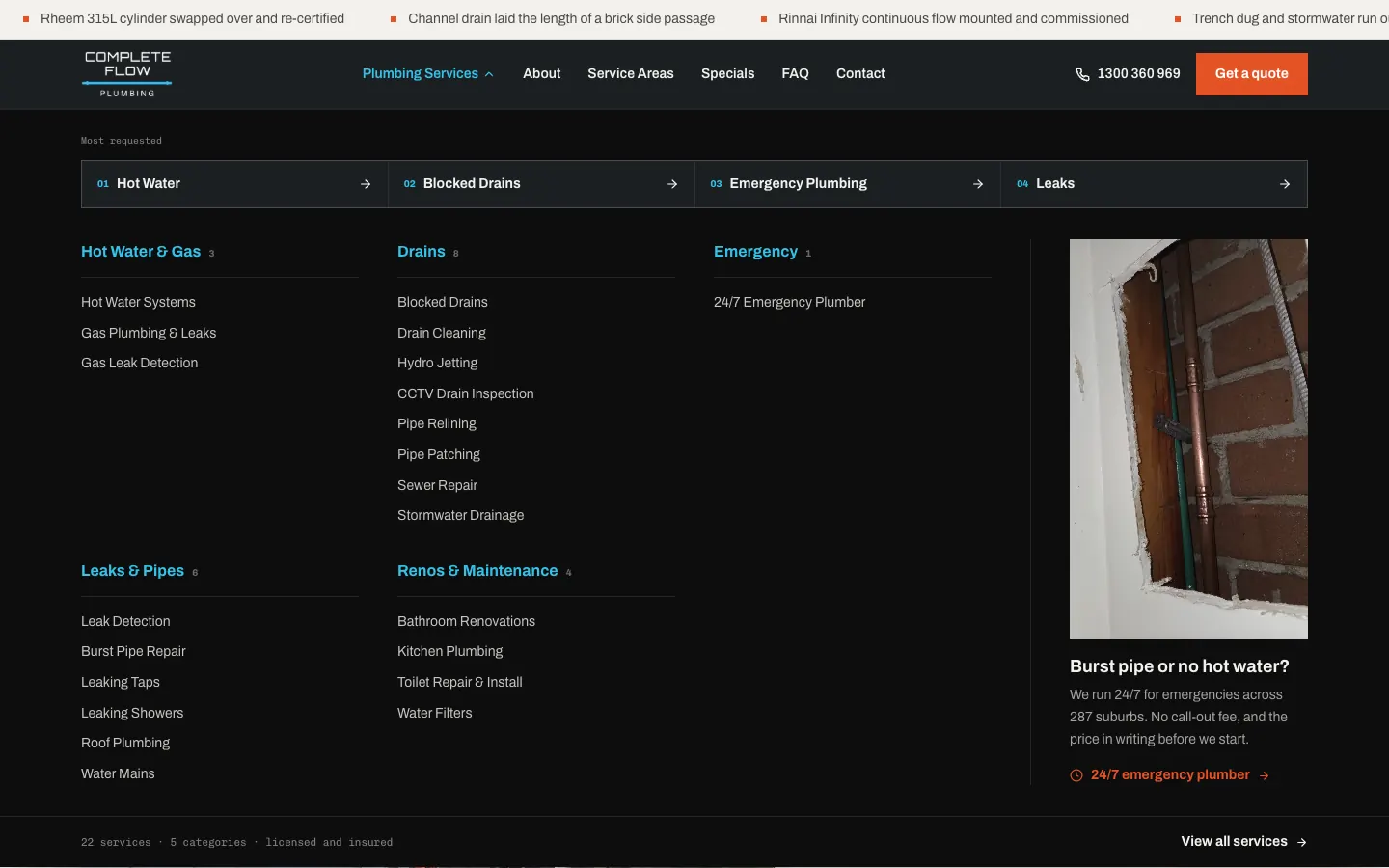Screen dimensions: 1389x868
Task: Open the Drains category heading
Action: 422,252
